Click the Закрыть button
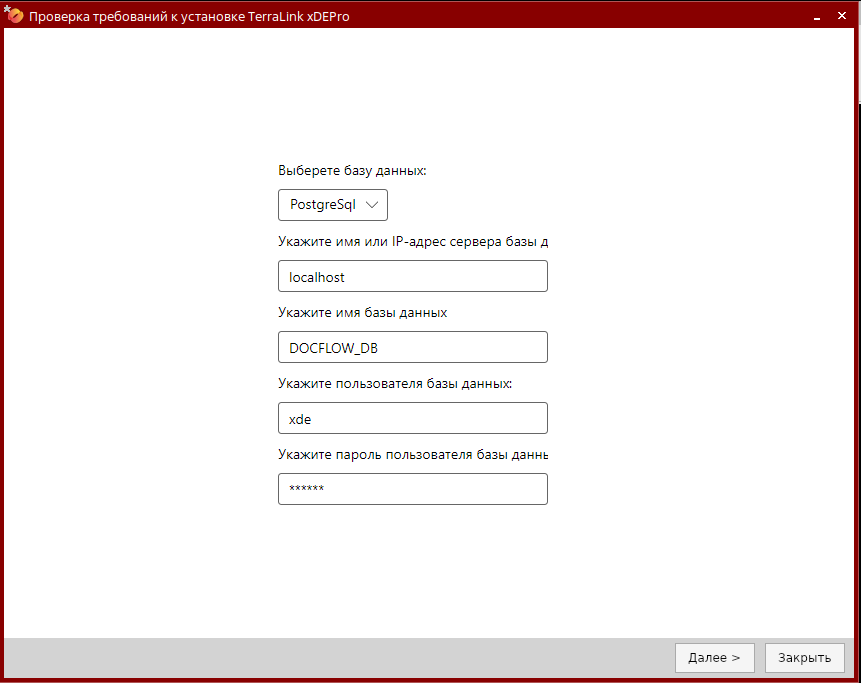The height and width of the screenshot is (683, 861). coord(804,658)
